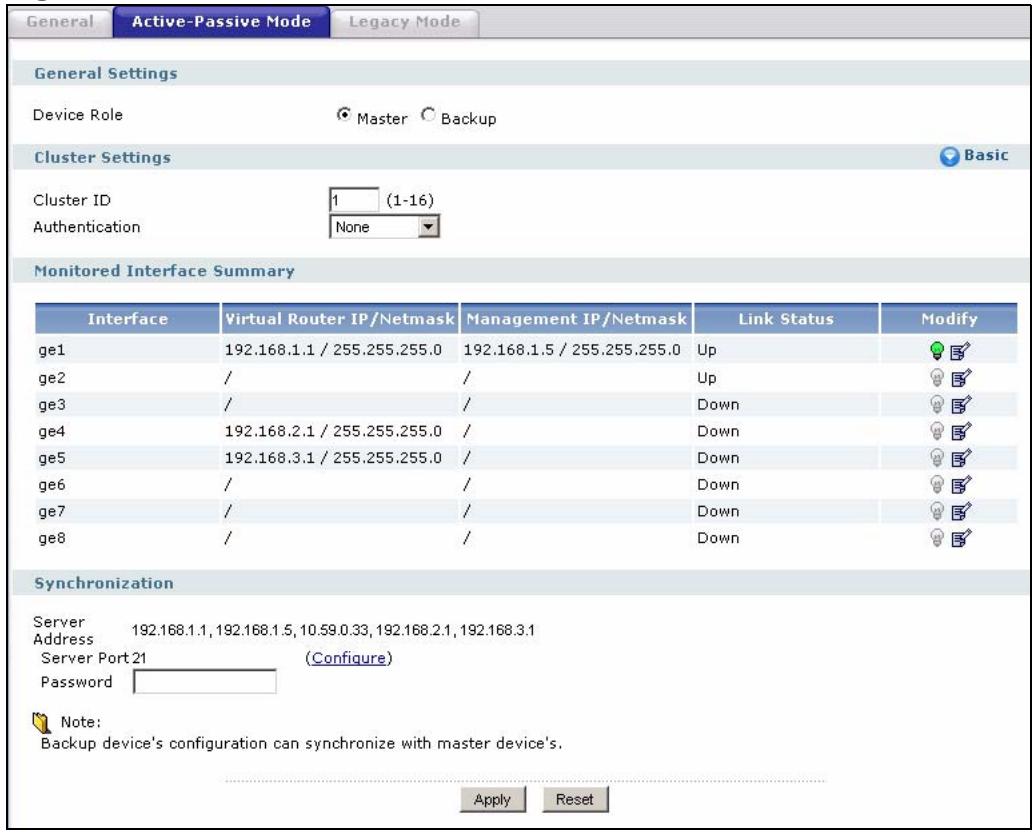Click the Cluster Settings heading
The width and height of the screenshot is (1034, 834).
point(102,158)
